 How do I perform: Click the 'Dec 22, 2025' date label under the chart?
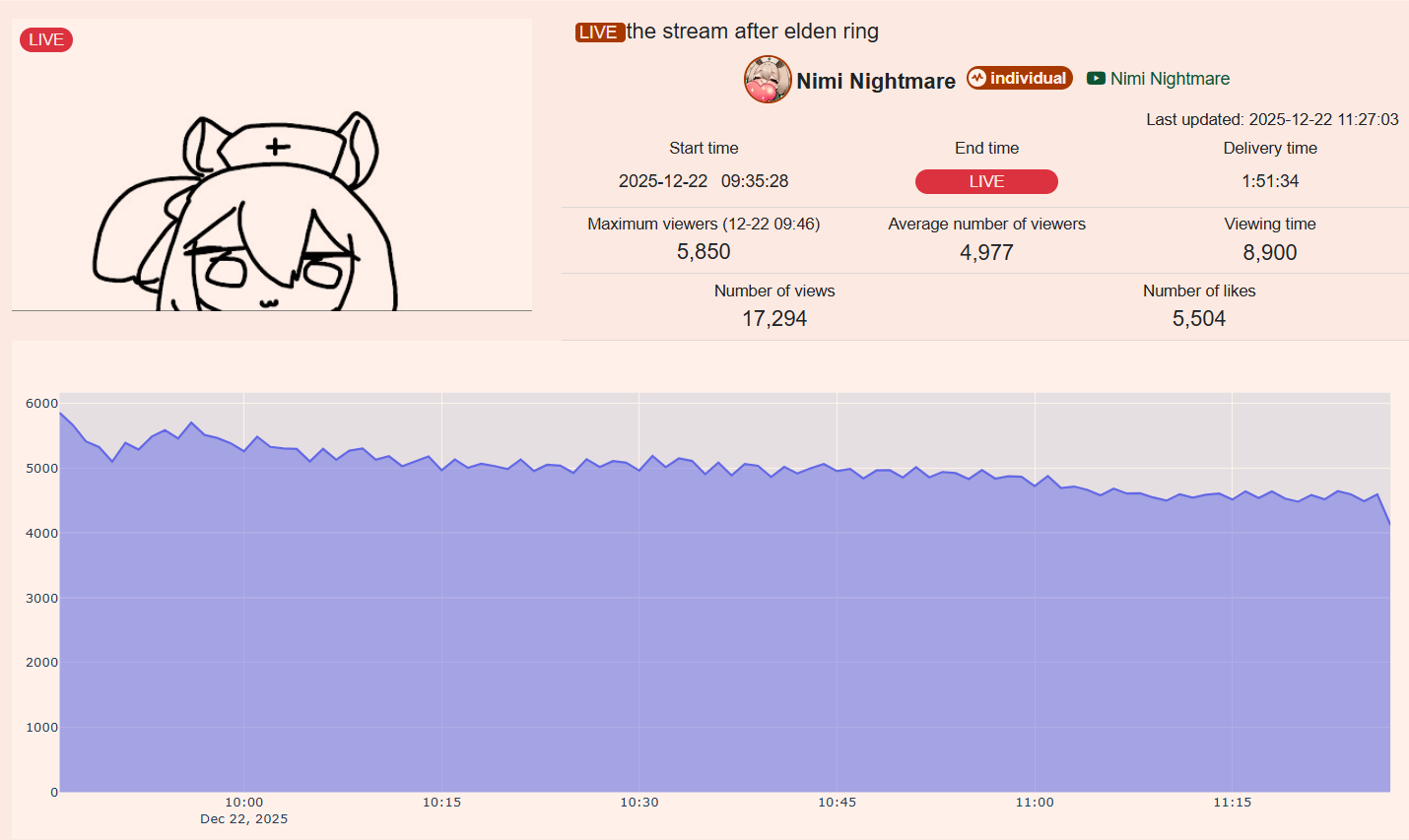(x=244, y=819)
